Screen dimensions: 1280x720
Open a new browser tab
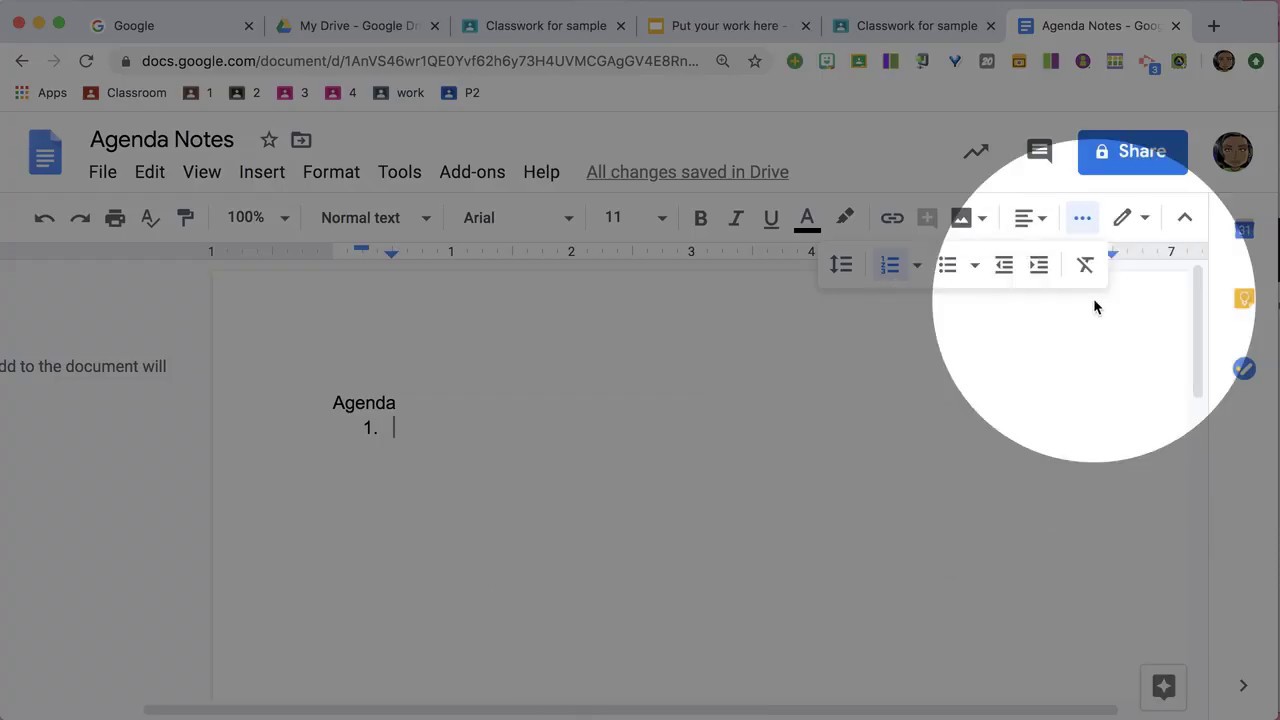[x=1214, y=26]
